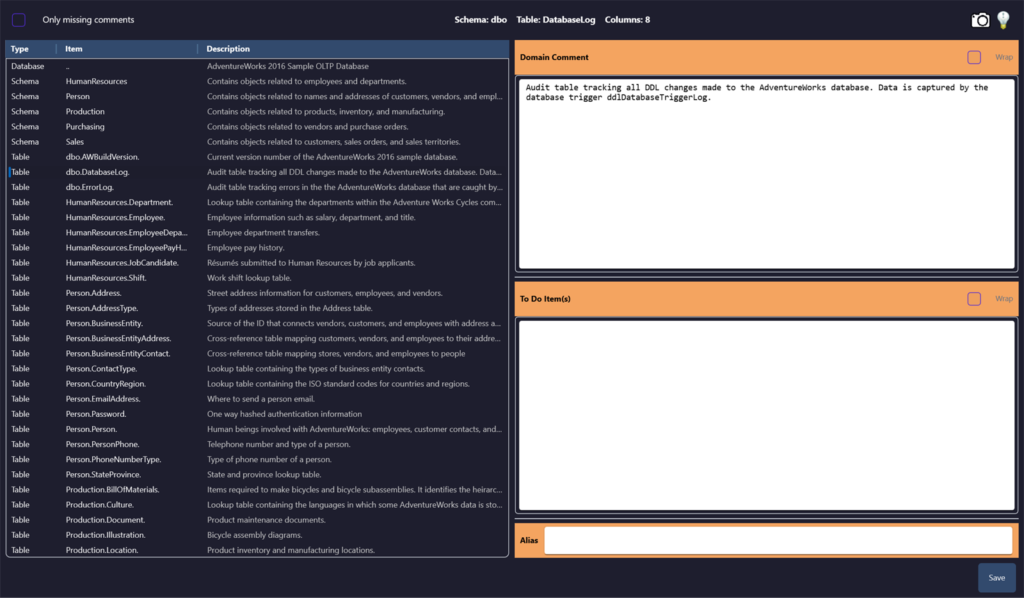
Task: Select the Production schema row
Action: point(257,112)
